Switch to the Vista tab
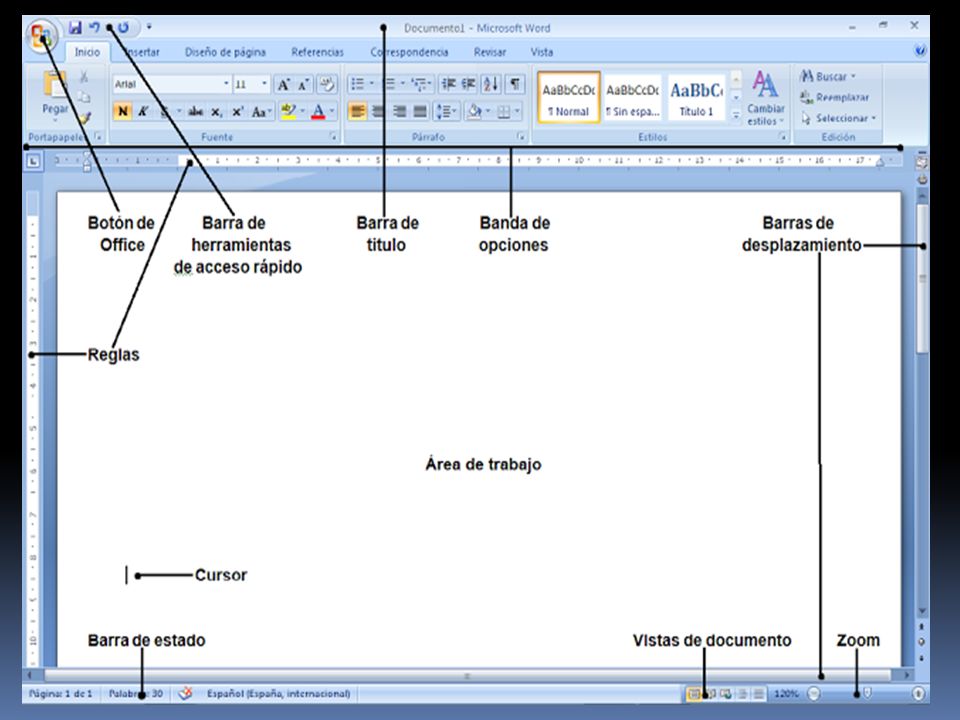960x720 pixels. coord(542,52)
